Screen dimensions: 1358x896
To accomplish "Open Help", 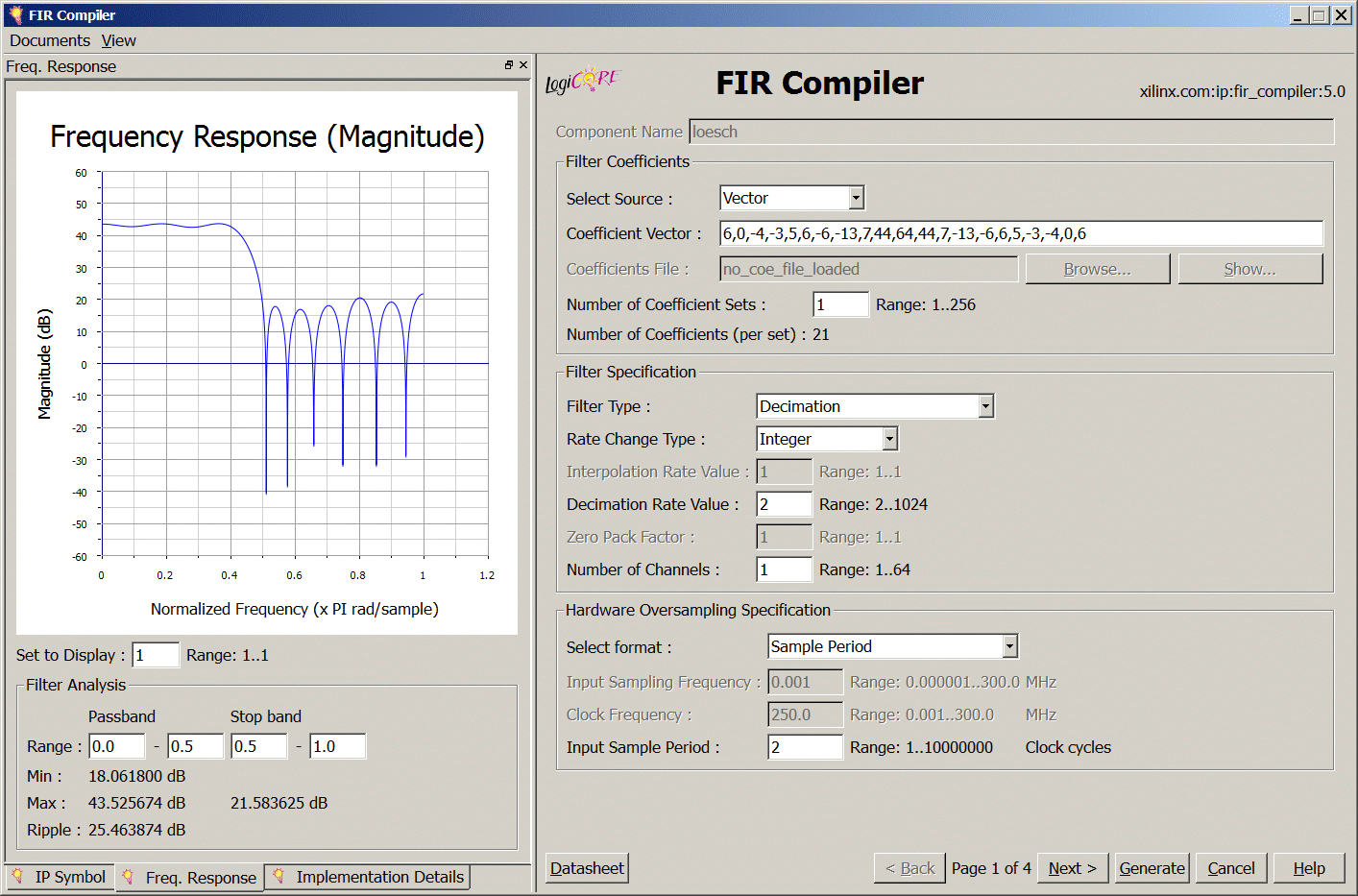I will coord(1309,868).
